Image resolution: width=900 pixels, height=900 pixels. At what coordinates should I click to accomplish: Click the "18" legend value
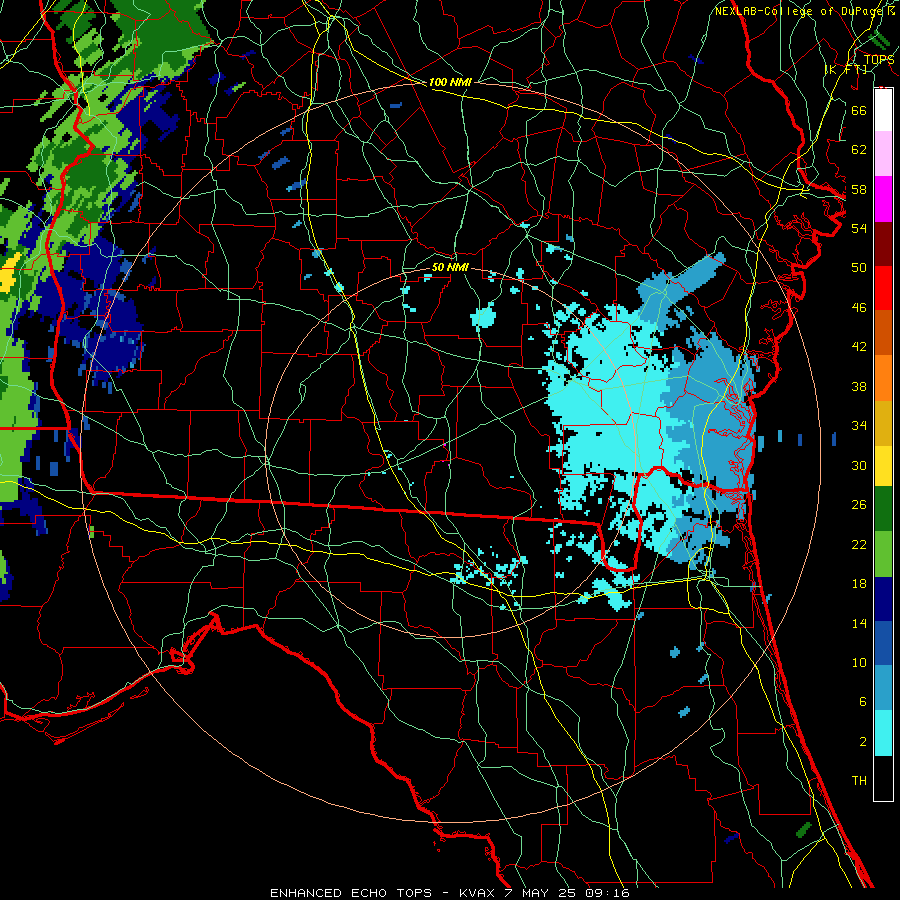click(x=859, y=584)
